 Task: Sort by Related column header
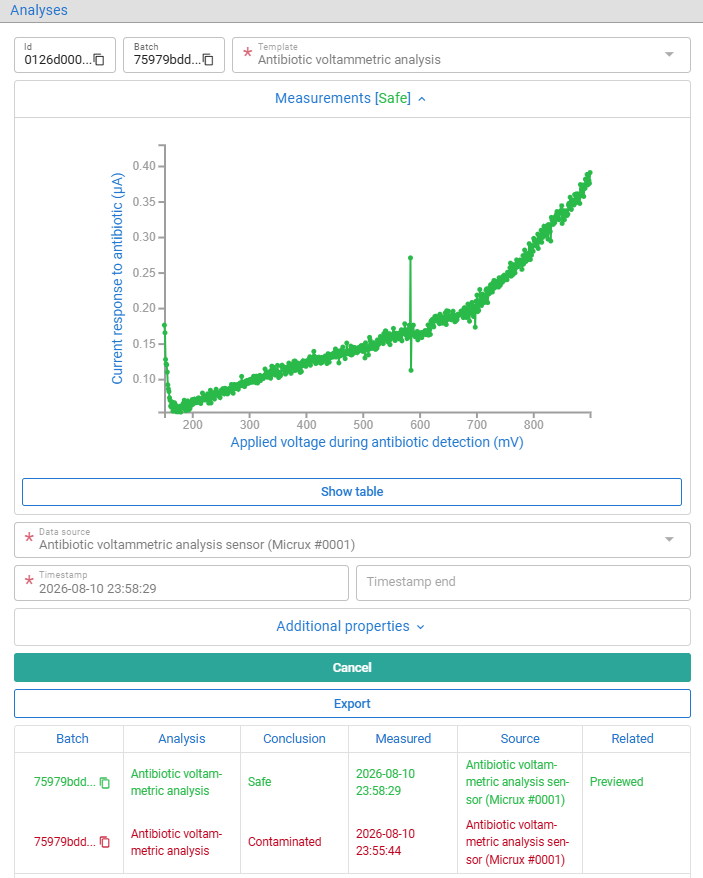pyautogui.click(x=632, y=739)
